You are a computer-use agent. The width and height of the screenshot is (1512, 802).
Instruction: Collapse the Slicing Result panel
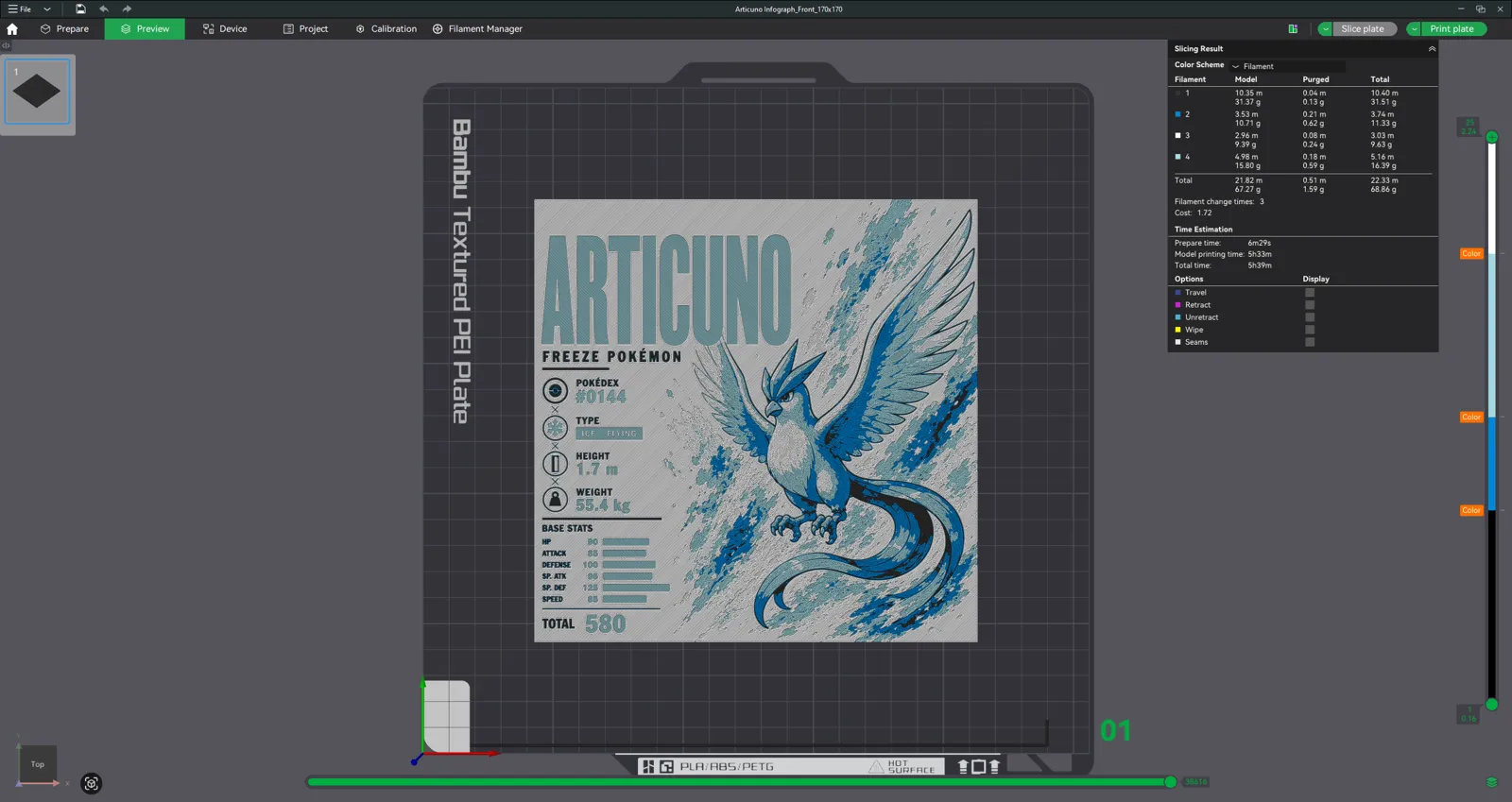tap(1432, 49)
